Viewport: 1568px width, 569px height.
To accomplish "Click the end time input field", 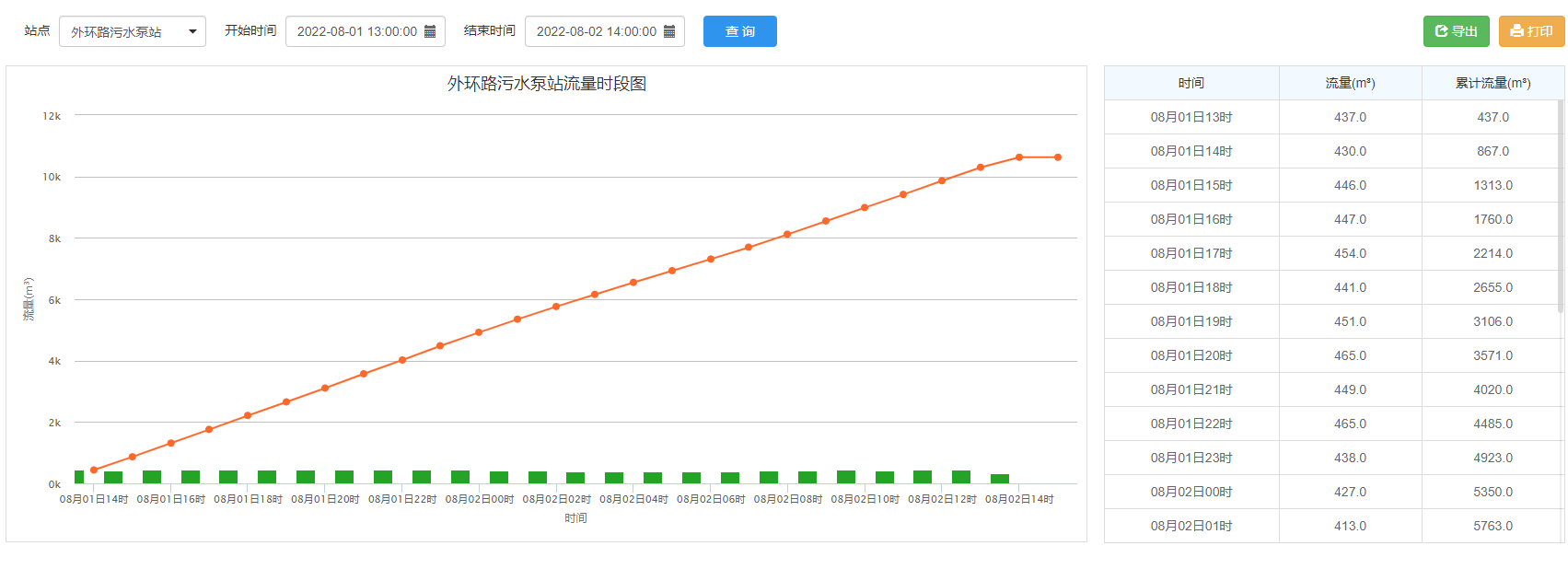I will pyautogui.click(x=596, y=31).
